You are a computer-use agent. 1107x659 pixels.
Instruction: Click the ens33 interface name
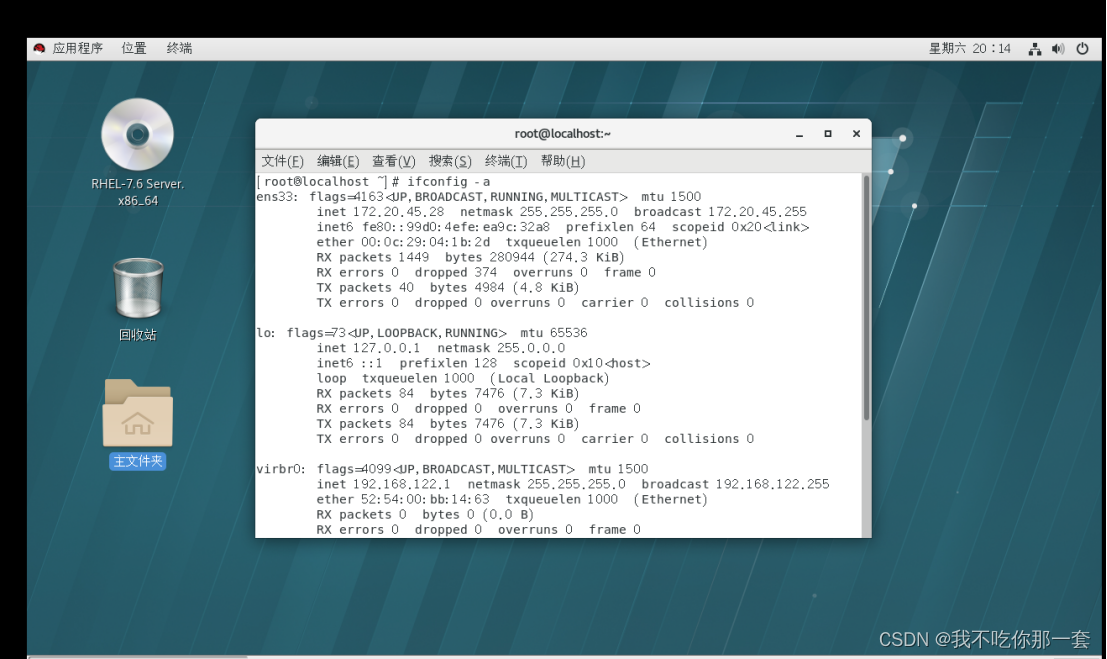pyautogui.click(x=276, y=196)
